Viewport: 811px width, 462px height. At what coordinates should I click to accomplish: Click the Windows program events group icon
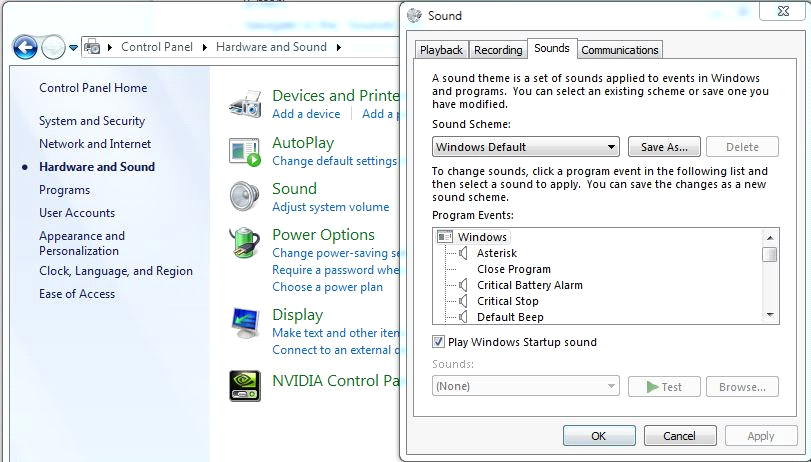pyautogui.click(x=445, y=237)
